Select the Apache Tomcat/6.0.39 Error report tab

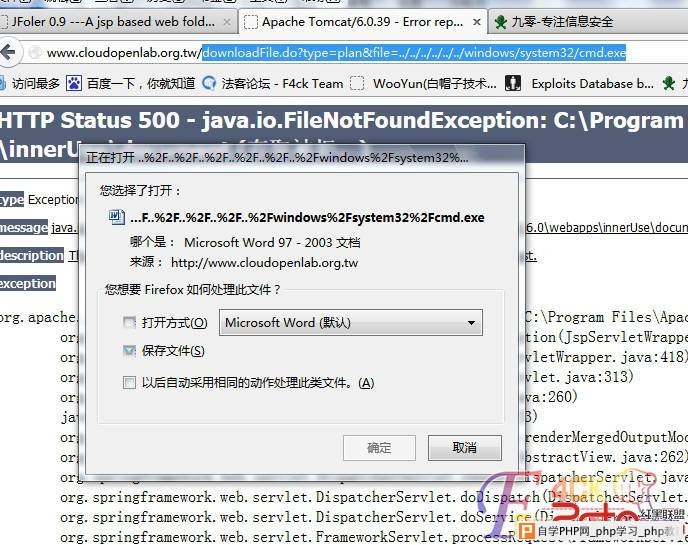tap(362, 22)
